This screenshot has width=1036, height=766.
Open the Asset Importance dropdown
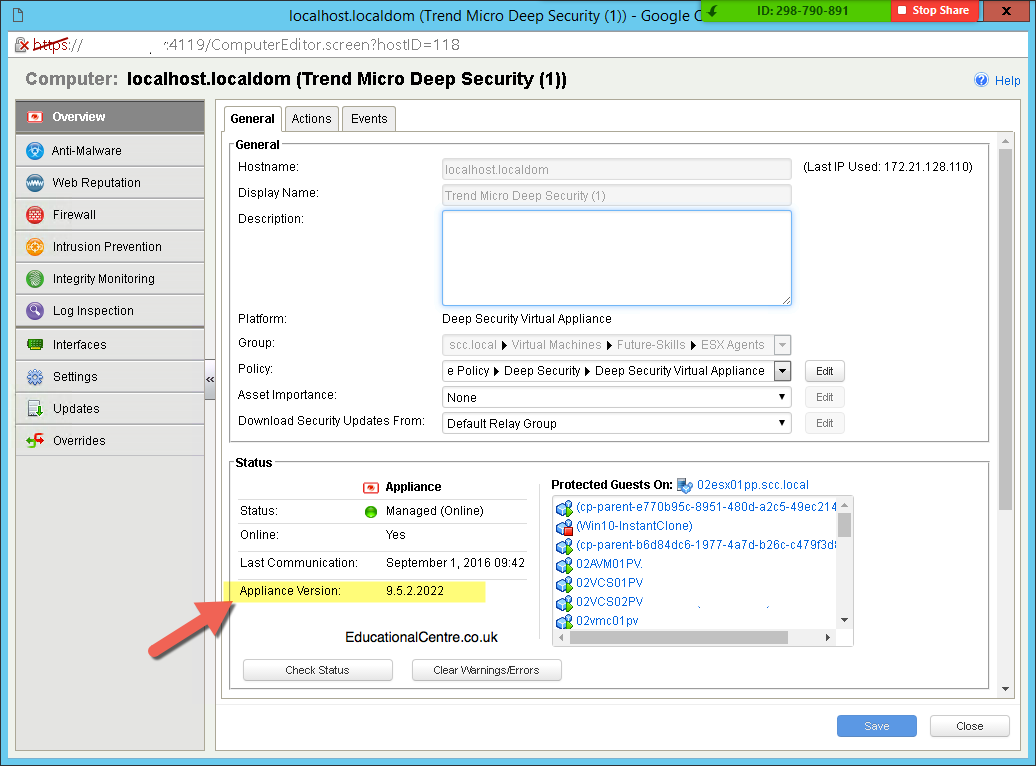[616, 397]
